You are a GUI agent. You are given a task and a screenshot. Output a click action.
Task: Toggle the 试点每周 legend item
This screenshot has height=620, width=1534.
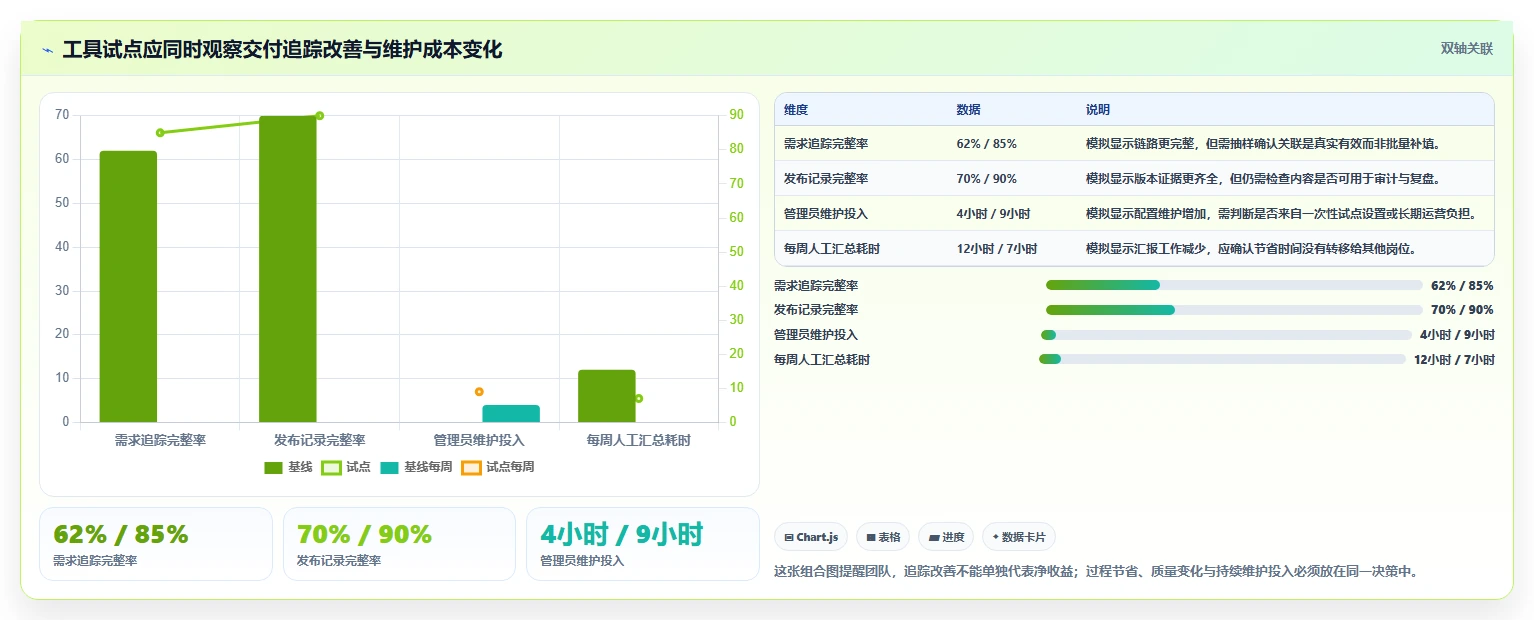click(x=498, y=467)
